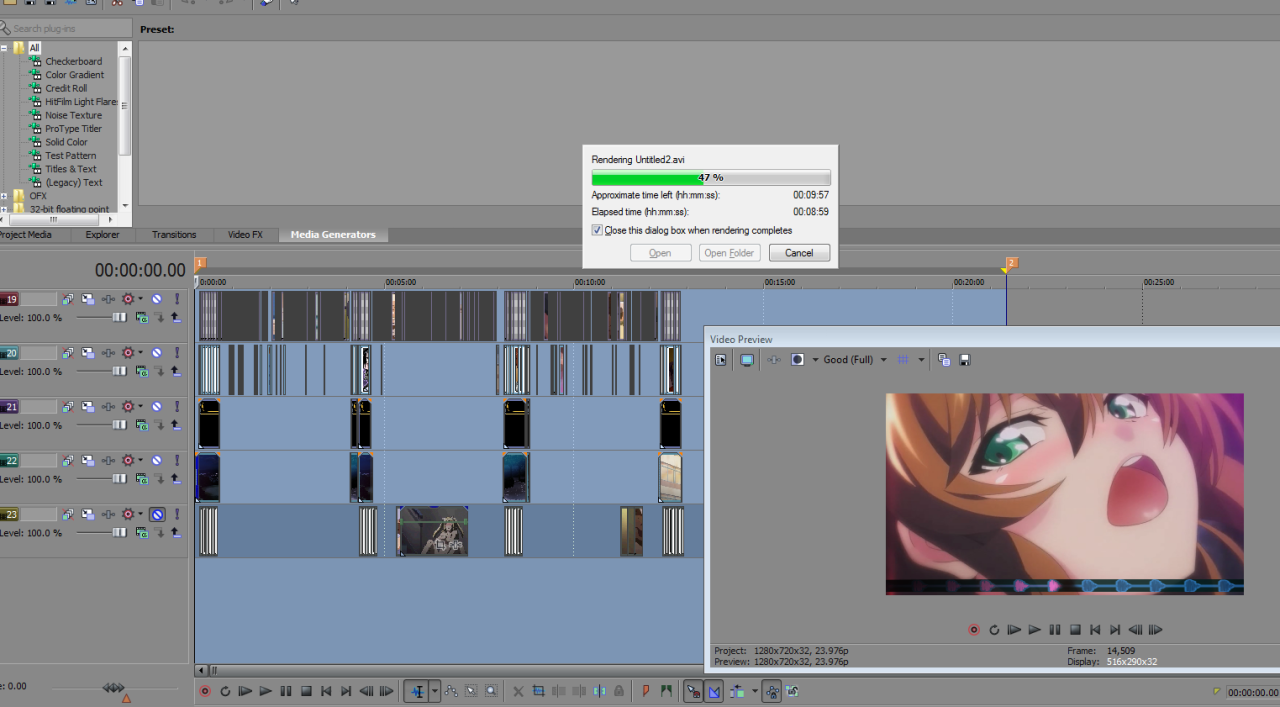This screenshot has height=707, width=1280.
Task: Mute track 20
Action: click(x=157, y=353)
